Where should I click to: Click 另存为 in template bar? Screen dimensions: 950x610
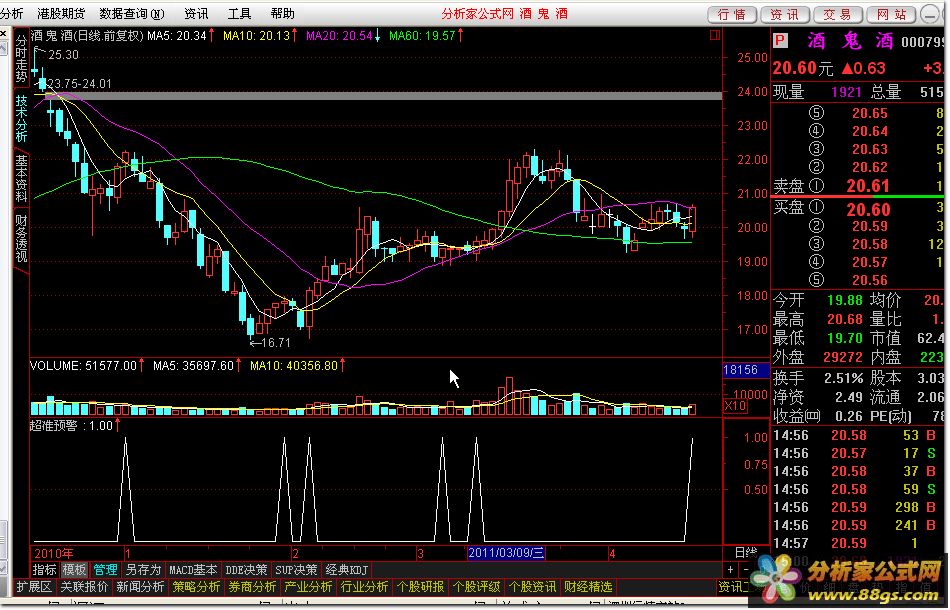point(143,570)
